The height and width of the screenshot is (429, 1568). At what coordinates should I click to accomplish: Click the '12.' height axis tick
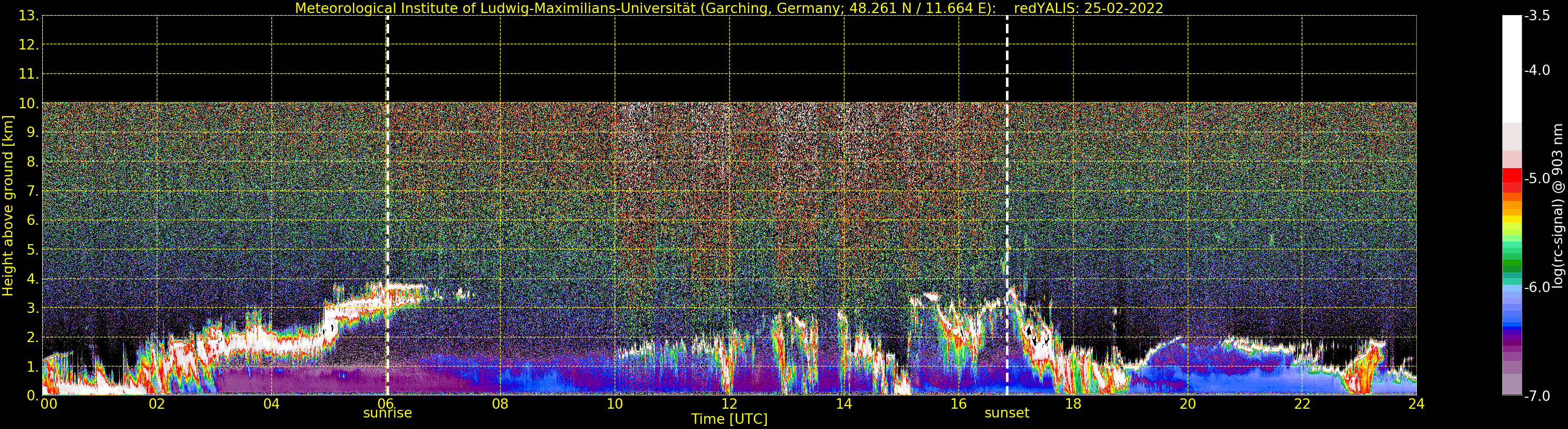pos(29,44)
